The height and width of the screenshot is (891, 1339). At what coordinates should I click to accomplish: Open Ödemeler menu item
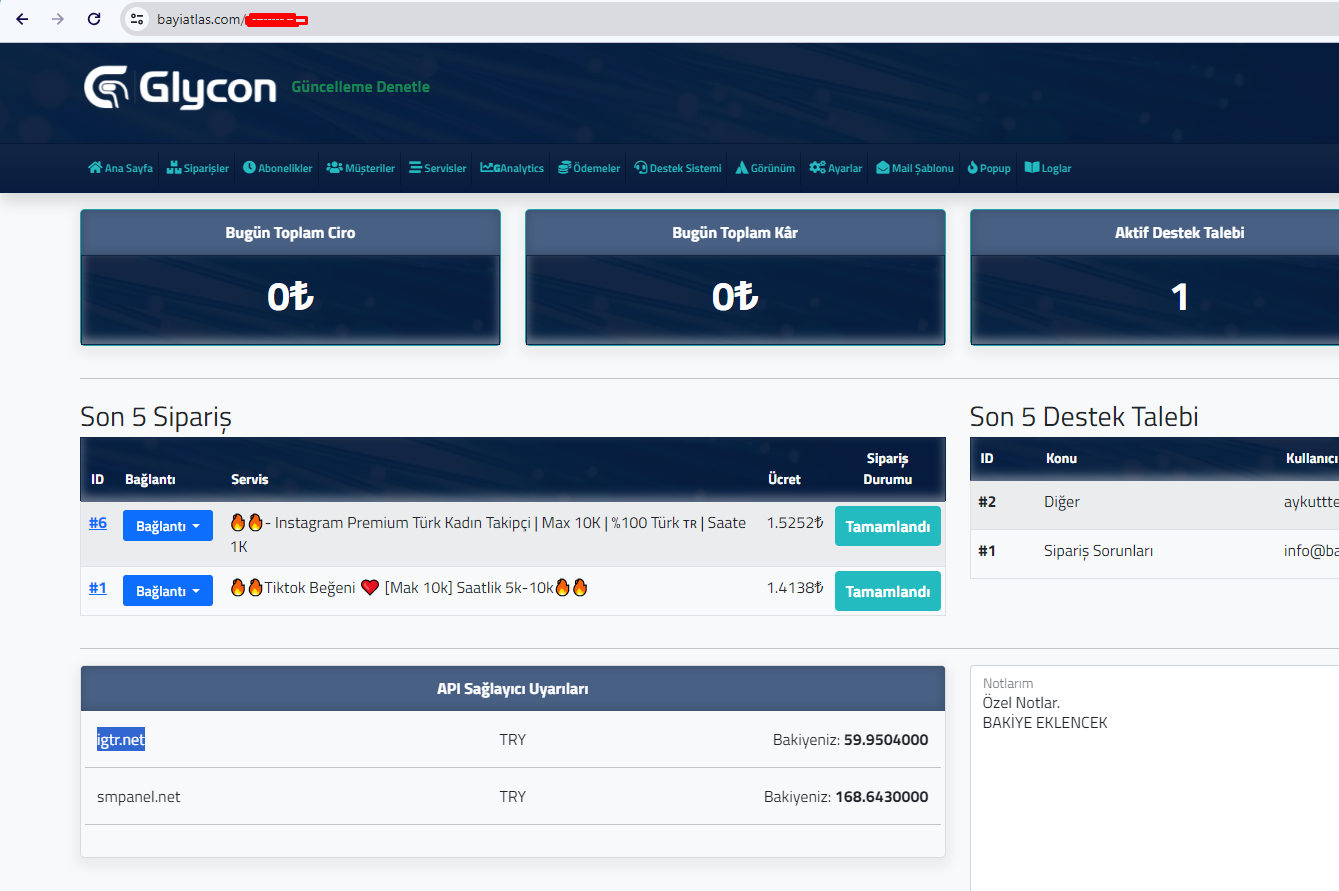pos(589,168)
